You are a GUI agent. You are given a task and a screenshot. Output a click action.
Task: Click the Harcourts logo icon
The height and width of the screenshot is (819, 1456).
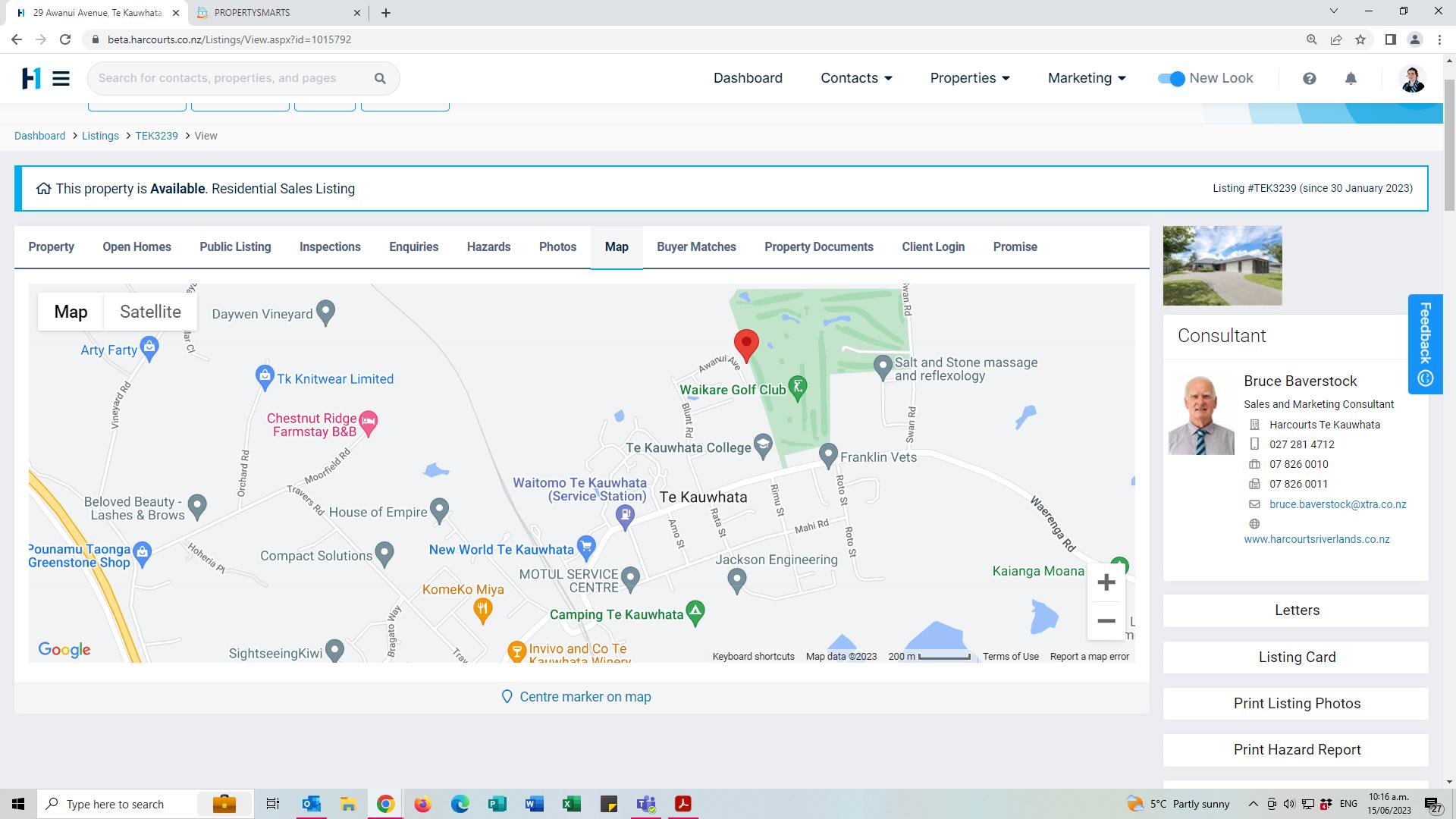31,78
